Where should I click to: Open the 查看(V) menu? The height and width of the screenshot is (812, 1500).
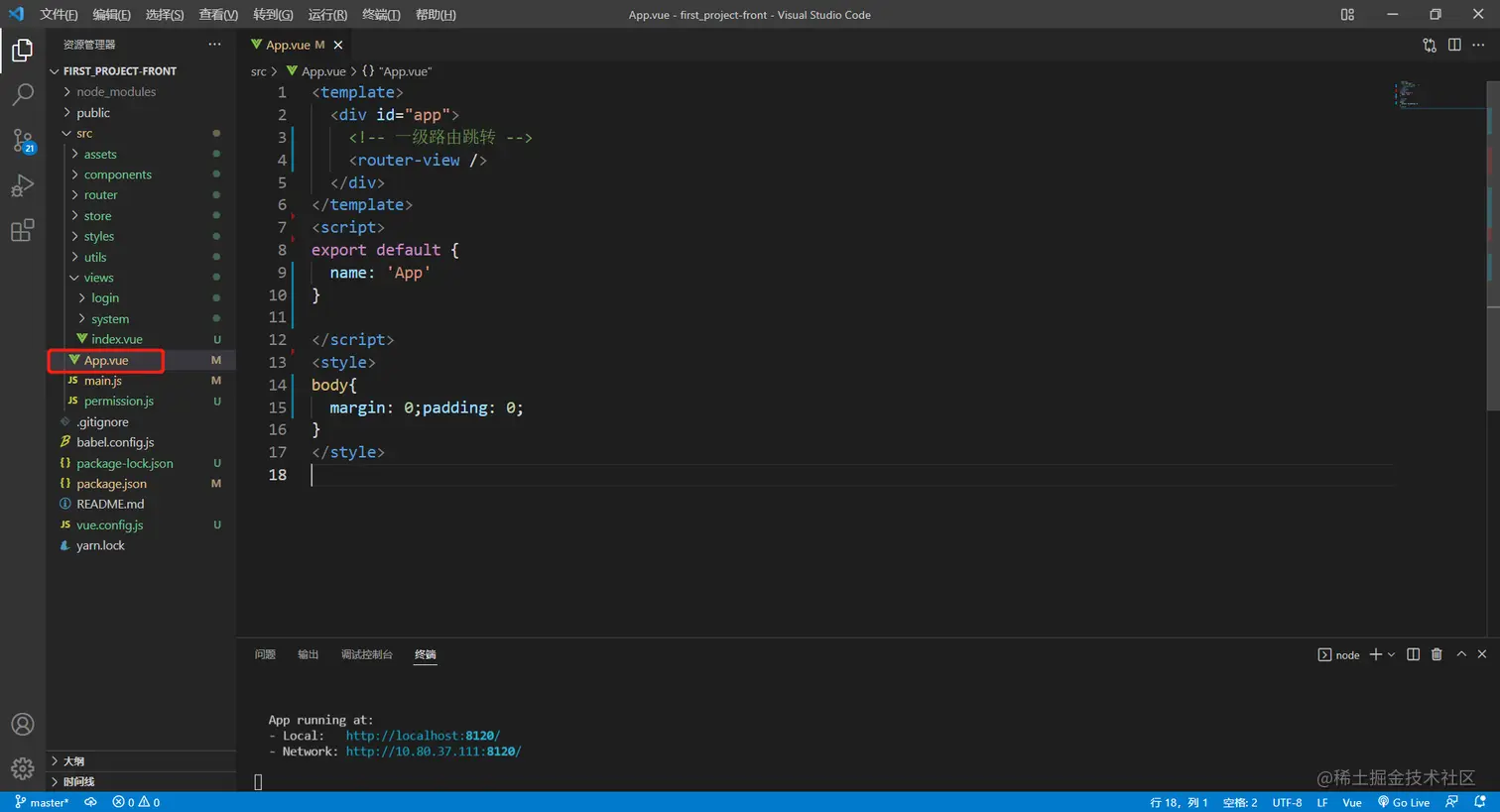coord(218,14)
